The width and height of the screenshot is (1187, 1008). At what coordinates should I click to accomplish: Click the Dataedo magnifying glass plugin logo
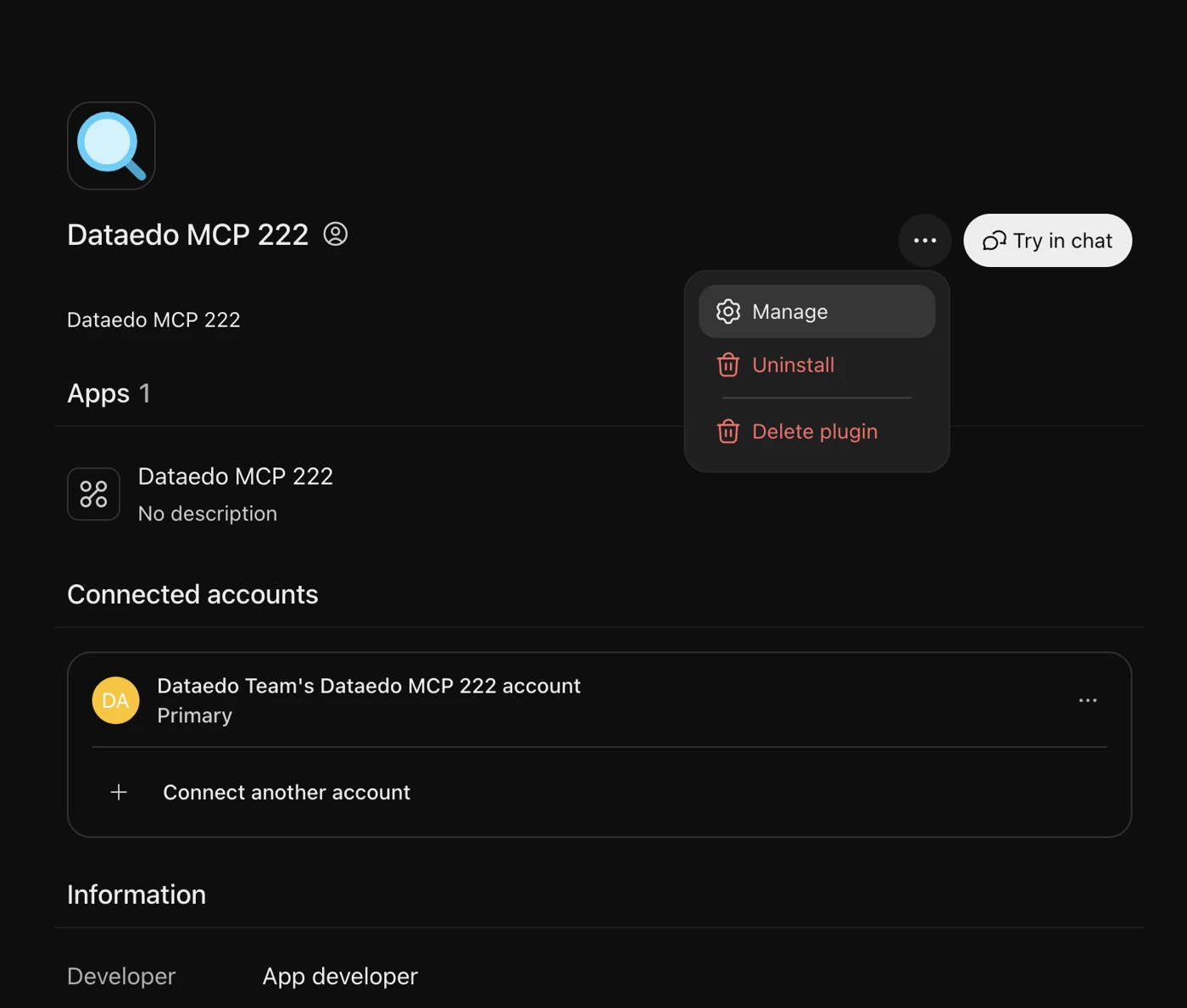(x=111, y=146)
